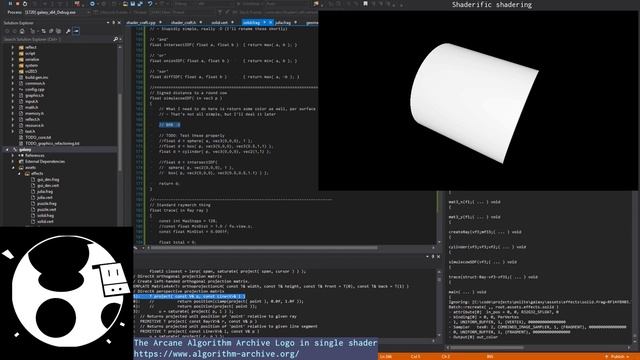Click the Search Solution Explorer input field

pyautogui.click(x=57, y=39)
